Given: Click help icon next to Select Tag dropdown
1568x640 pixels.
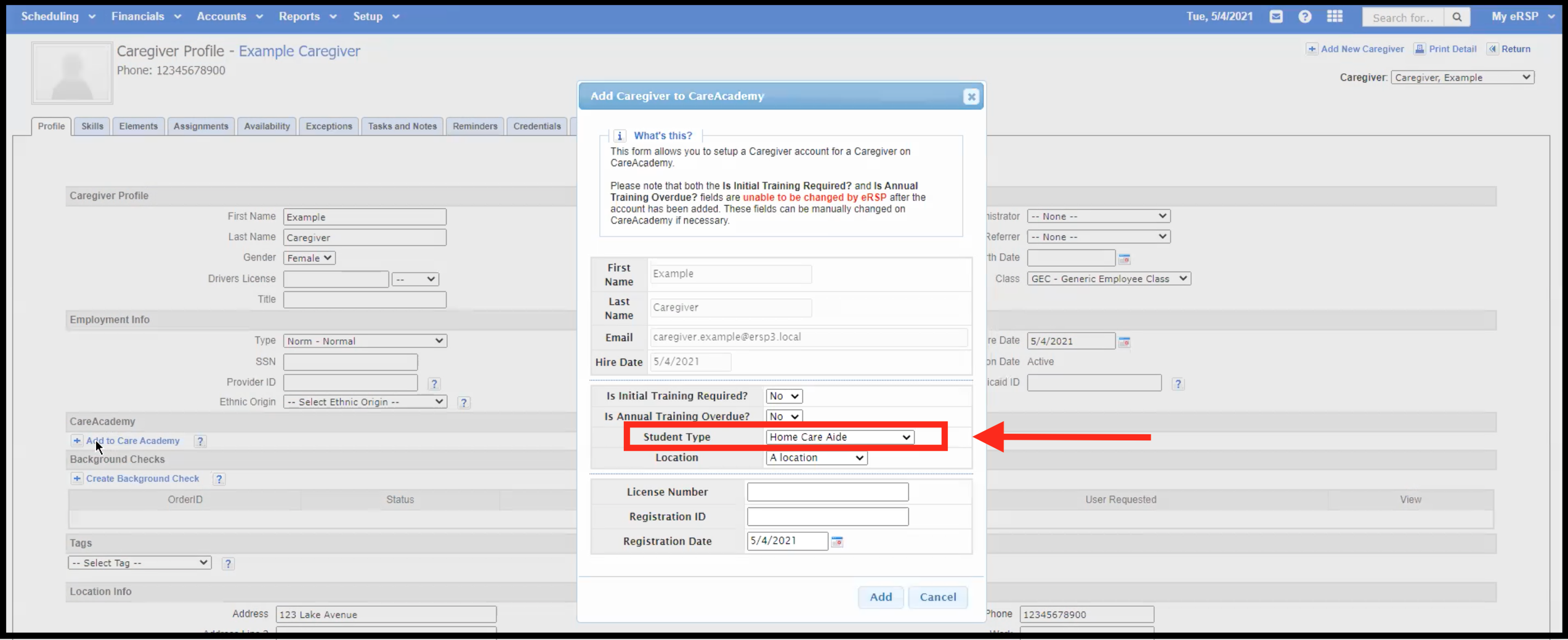Looking at the screenshot, I should point(228,564).
